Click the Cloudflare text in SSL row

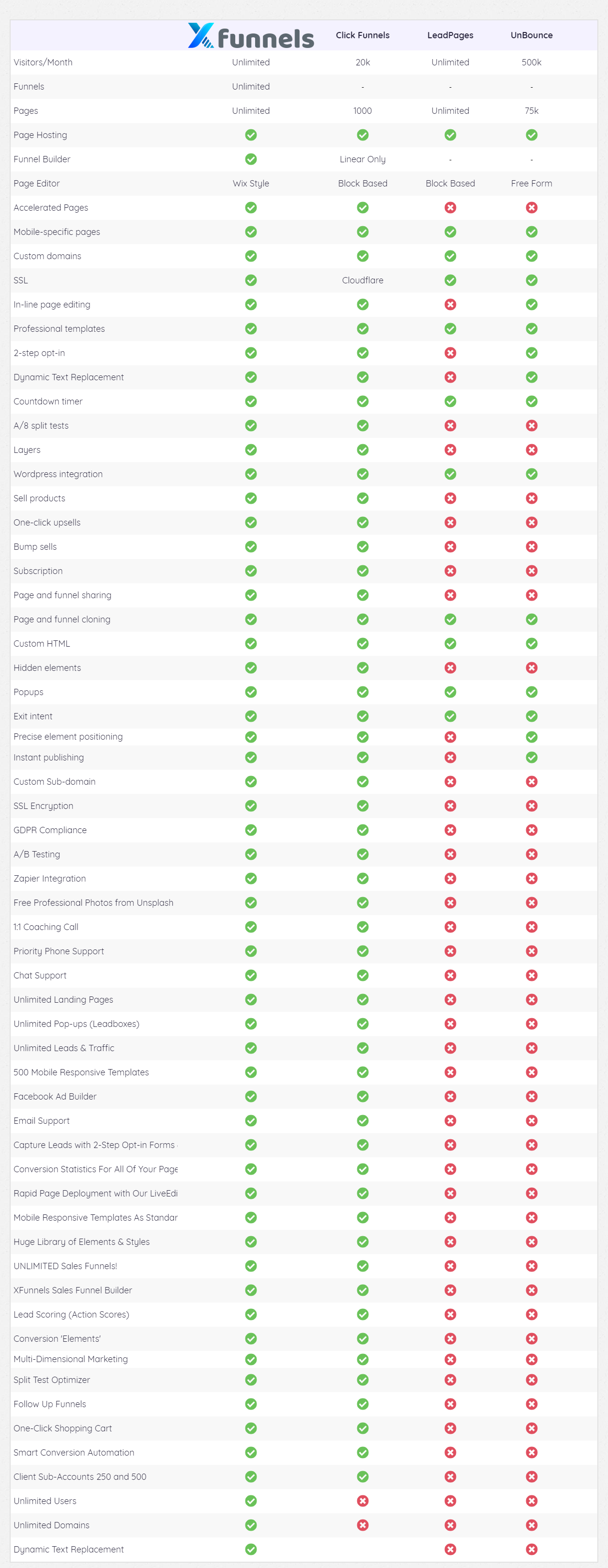click(363, 280)
